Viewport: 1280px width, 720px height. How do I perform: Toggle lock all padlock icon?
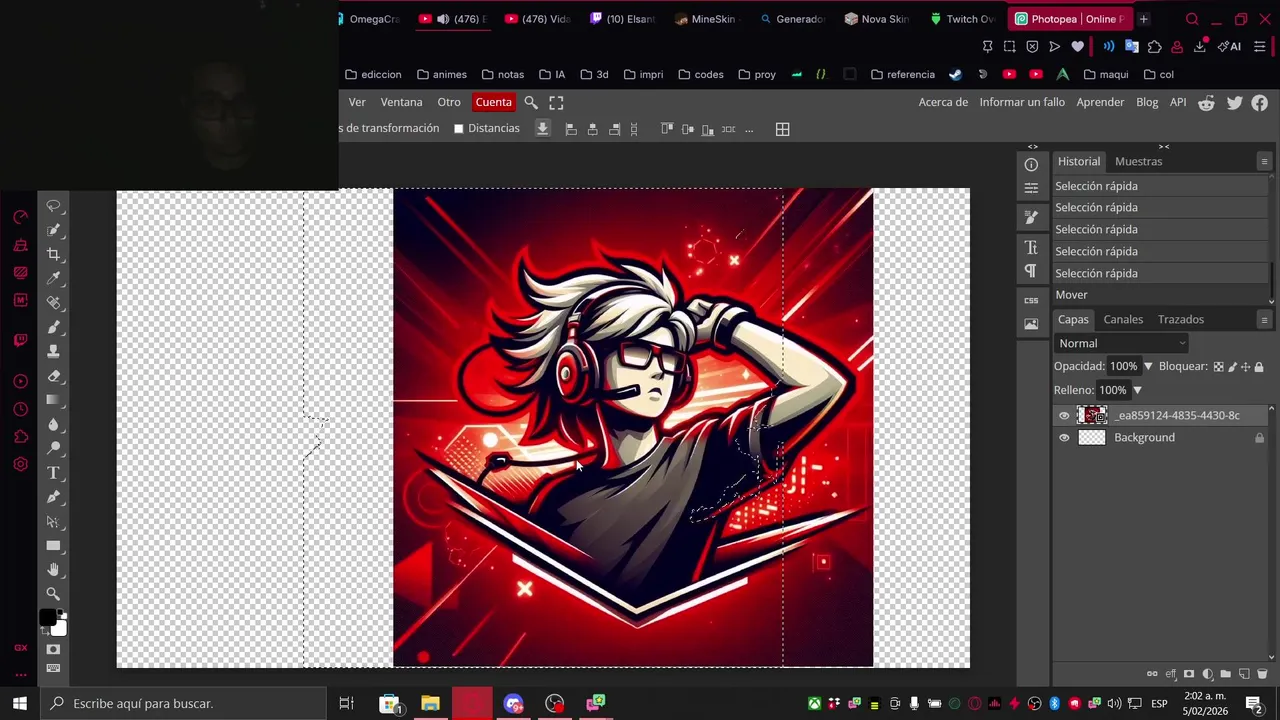coord(1259,367)
